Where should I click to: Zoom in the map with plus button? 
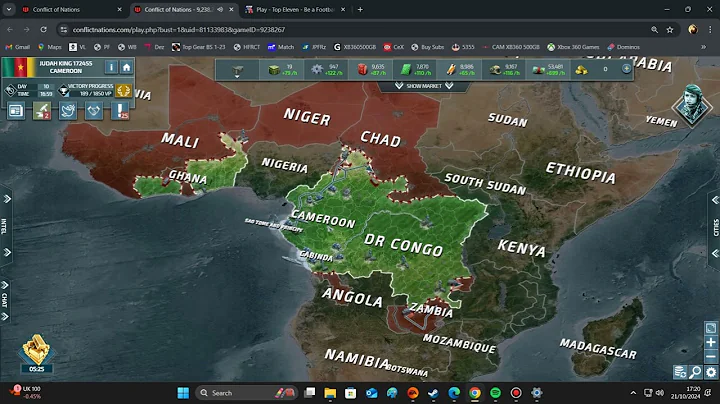pos(711,342)
